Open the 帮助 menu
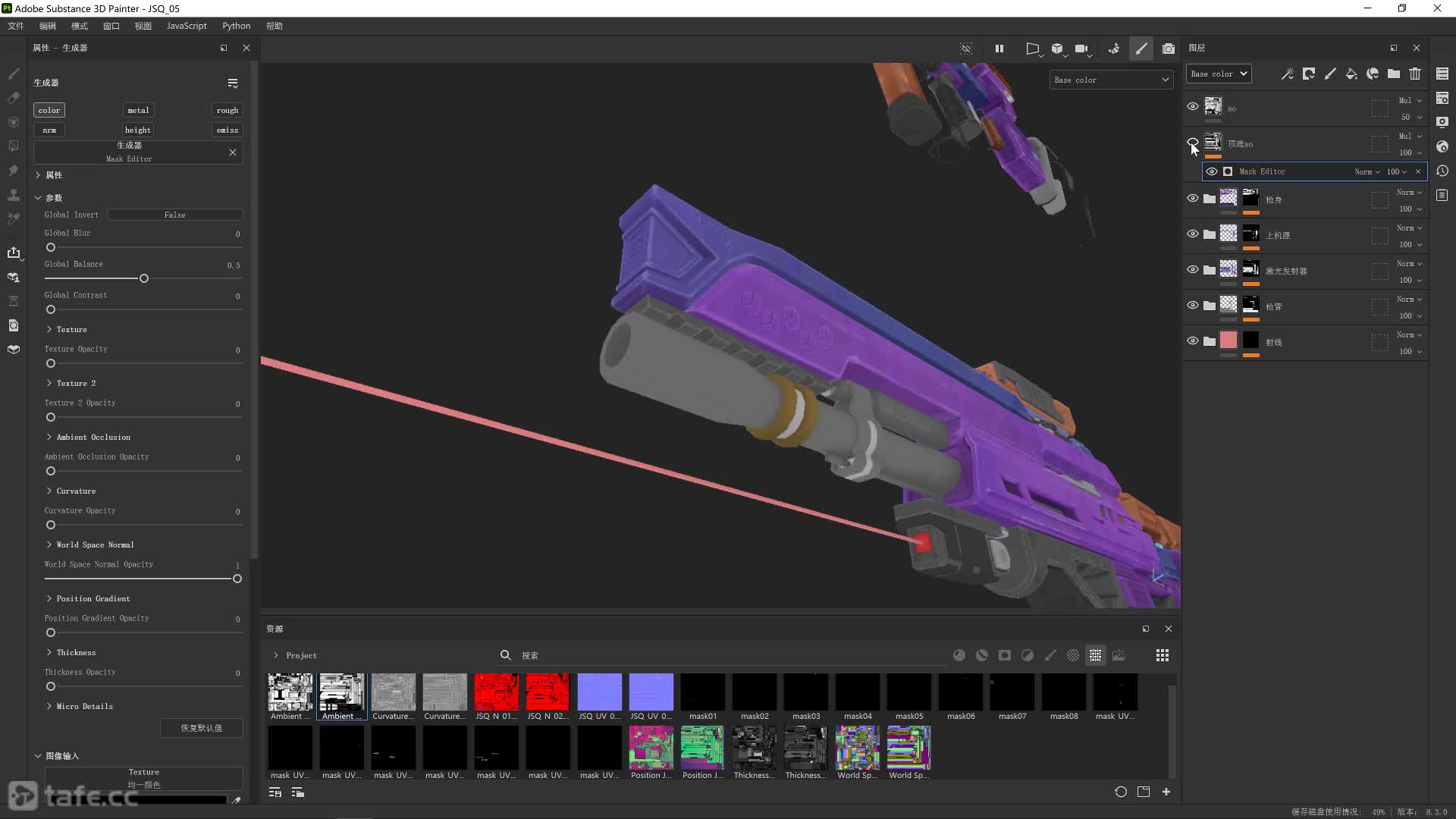Image resolution: width=1456 pixels, height=819 pixels. pyautogui.click(x=275, y=26)
